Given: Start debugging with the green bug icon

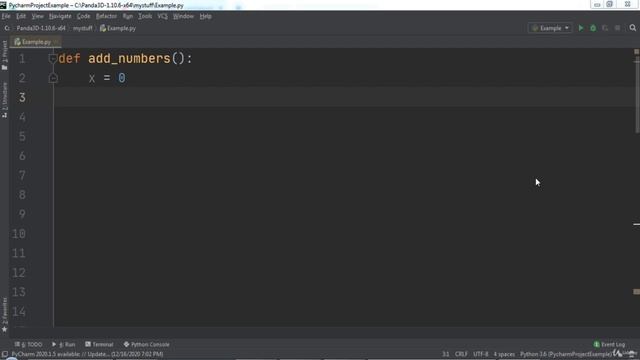Looking at the screenshot, I should 593,28.
